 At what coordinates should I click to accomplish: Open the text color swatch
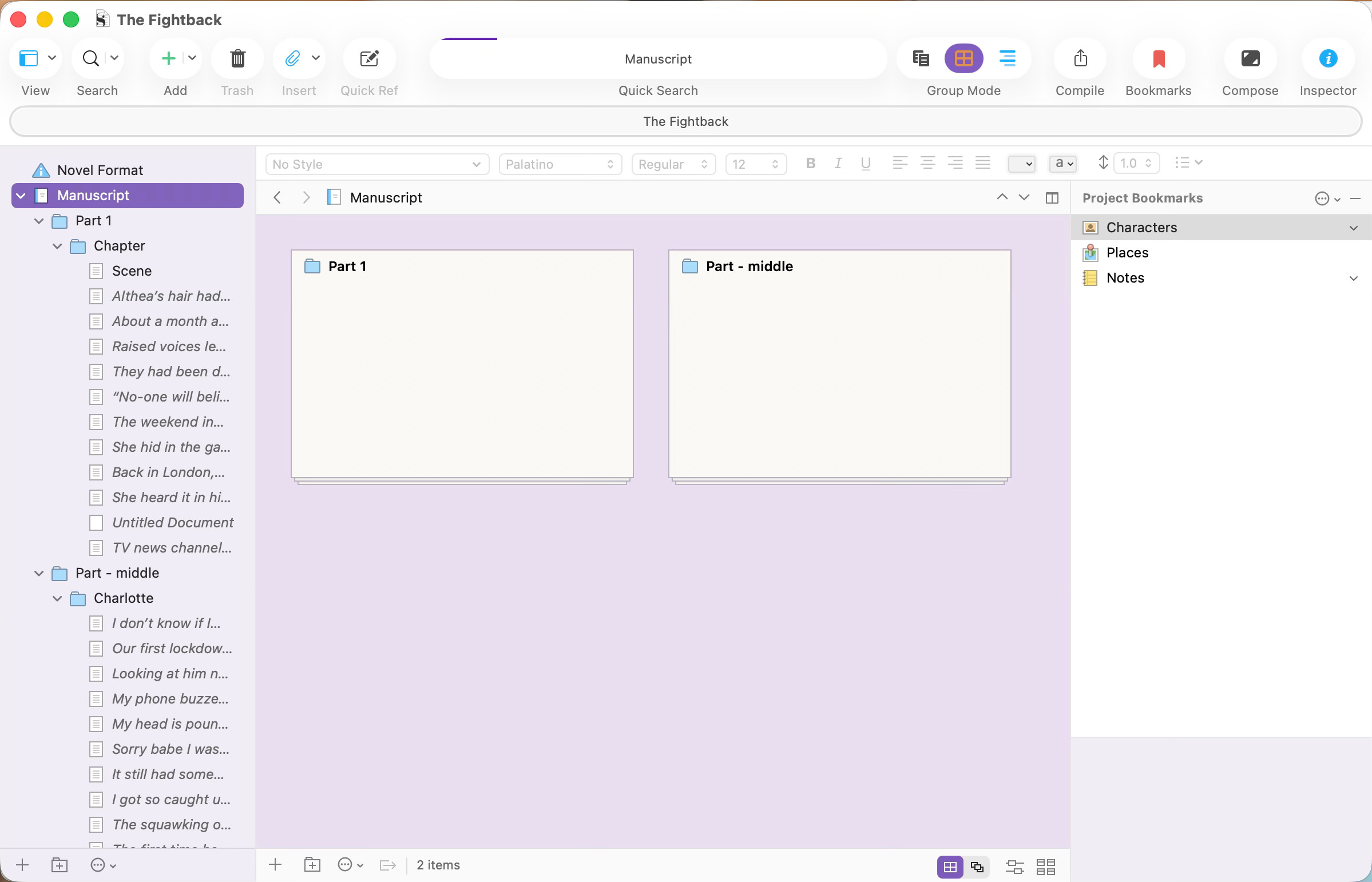(x=1021, y=164)
